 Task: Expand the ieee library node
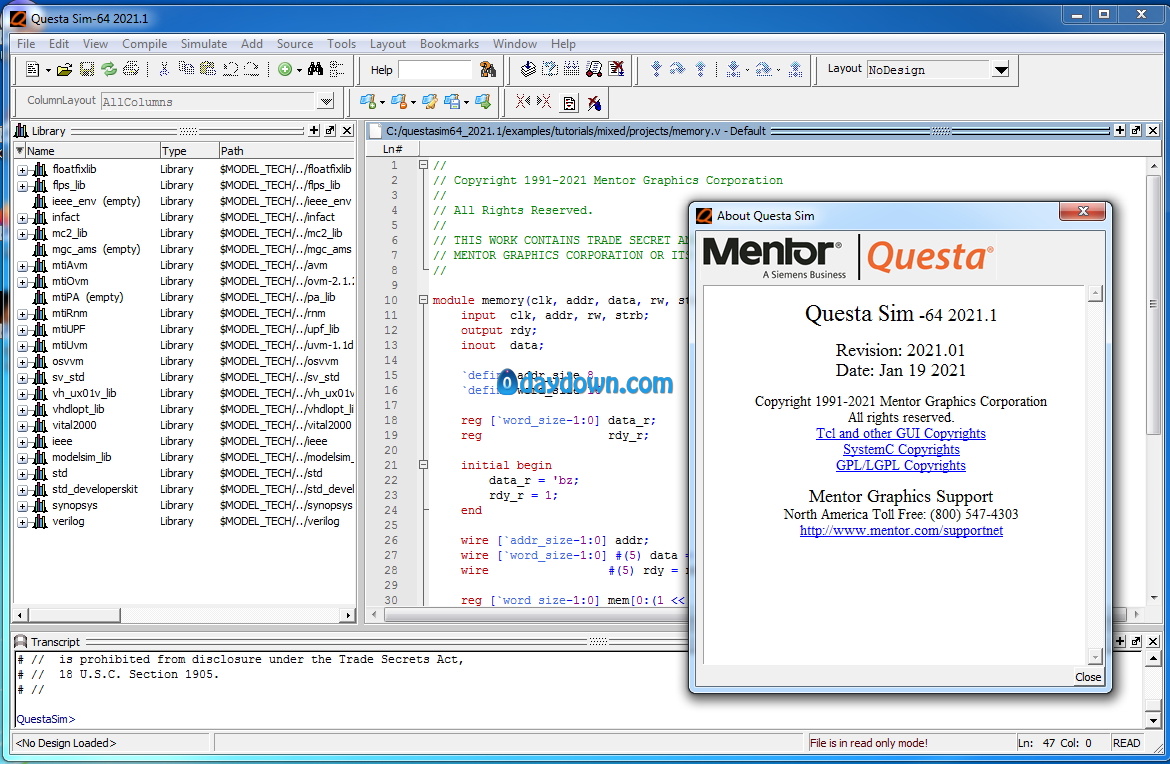22,442
